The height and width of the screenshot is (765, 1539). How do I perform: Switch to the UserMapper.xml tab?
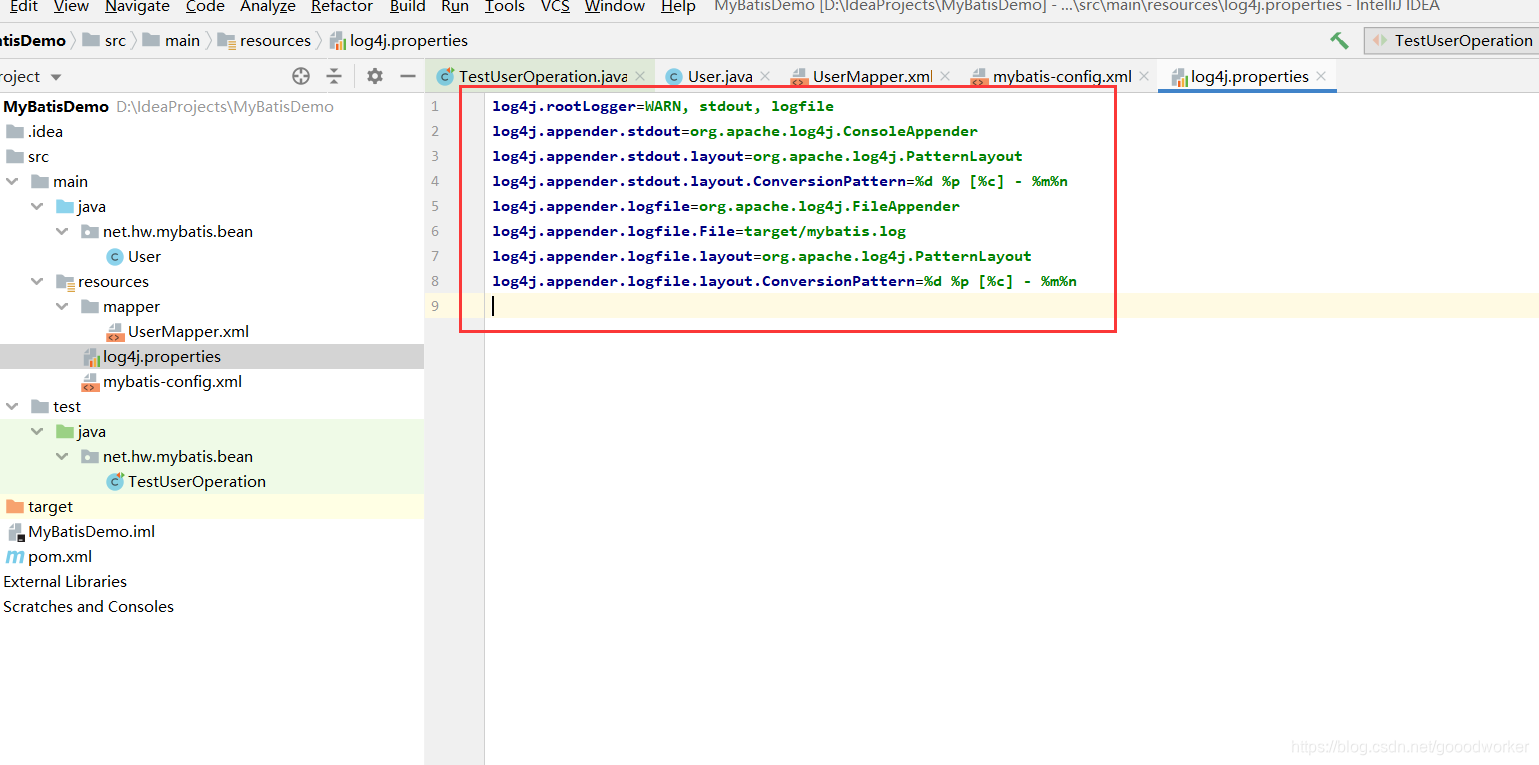(x=872, y=76)
